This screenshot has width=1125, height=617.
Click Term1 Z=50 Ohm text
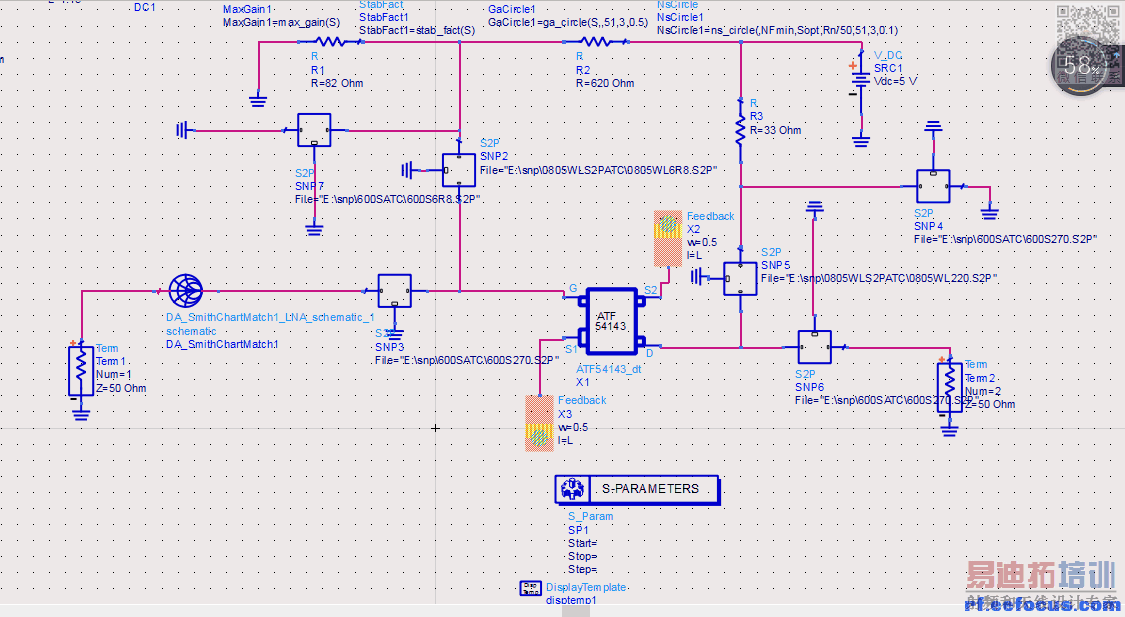121,388
